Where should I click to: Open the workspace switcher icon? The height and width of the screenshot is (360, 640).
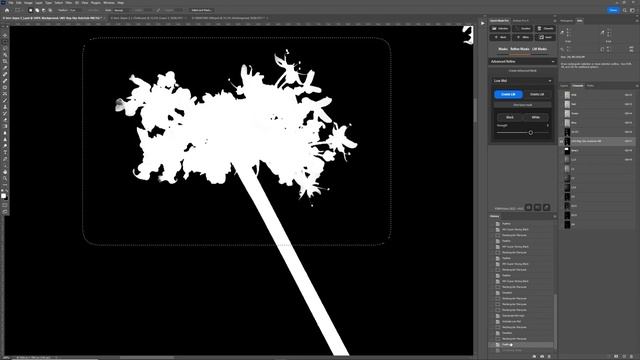pyautogui.click(x=632, y=10)
